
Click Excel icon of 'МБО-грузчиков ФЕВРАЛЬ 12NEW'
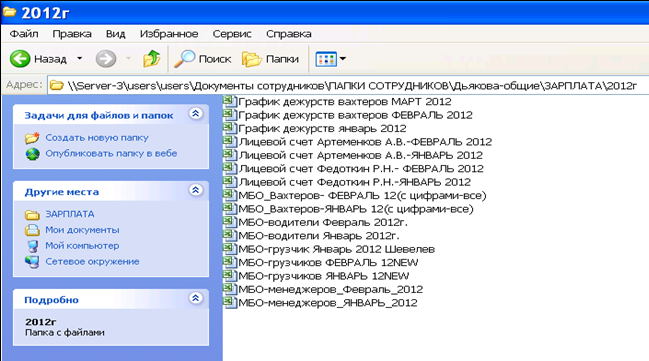tap(229, 262)
